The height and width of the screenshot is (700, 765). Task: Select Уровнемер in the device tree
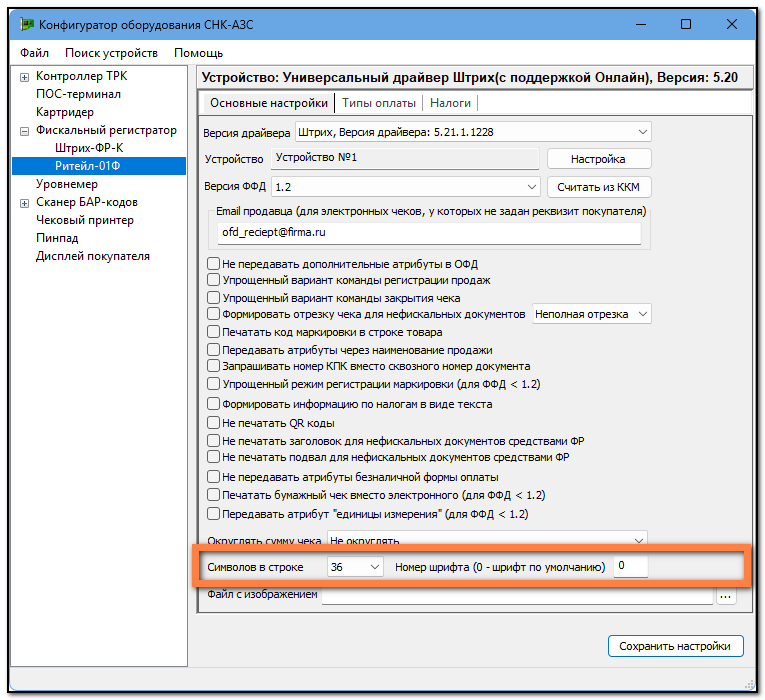66,184
